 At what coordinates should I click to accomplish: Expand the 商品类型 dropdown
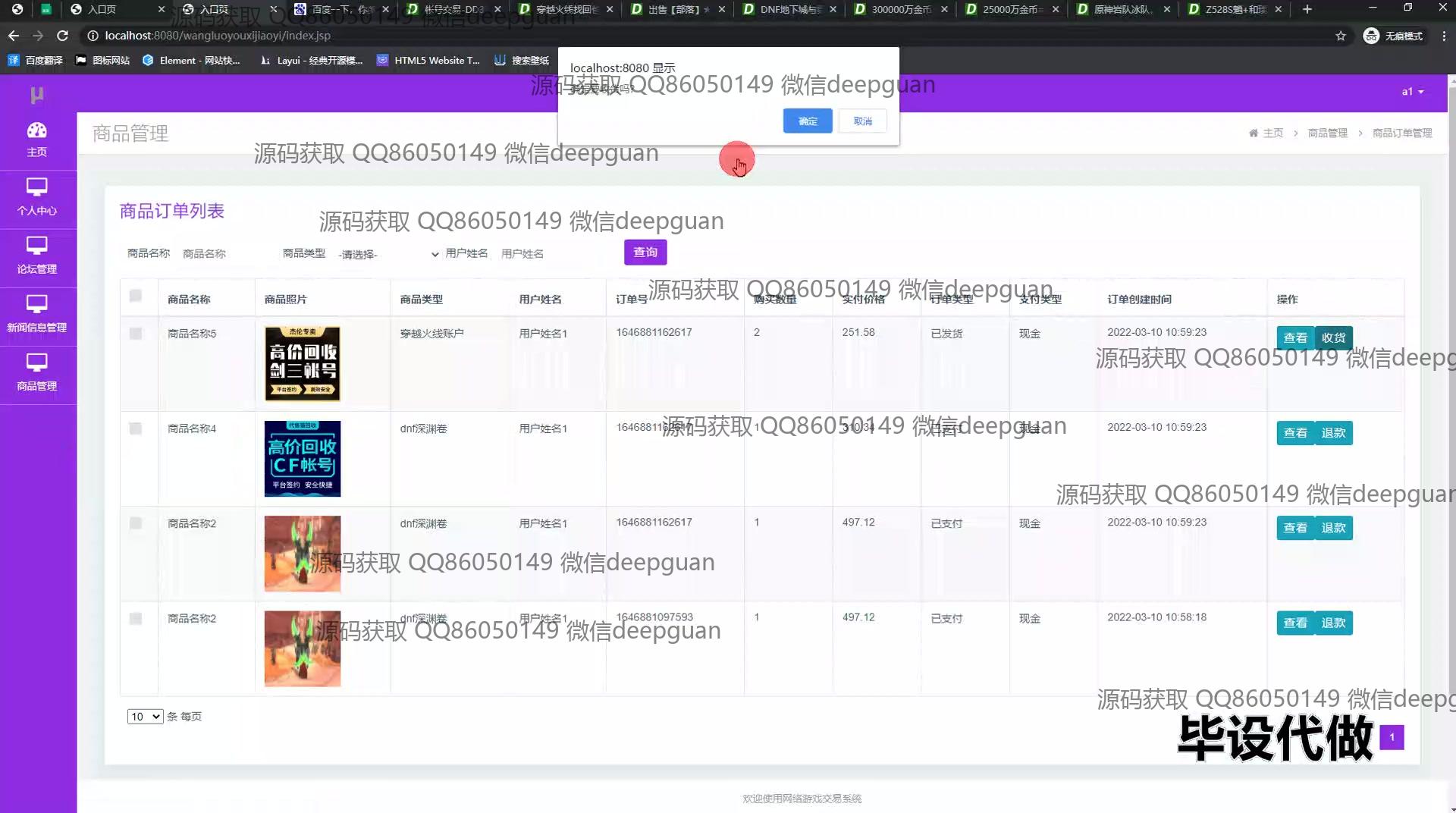tap(388, 254)
